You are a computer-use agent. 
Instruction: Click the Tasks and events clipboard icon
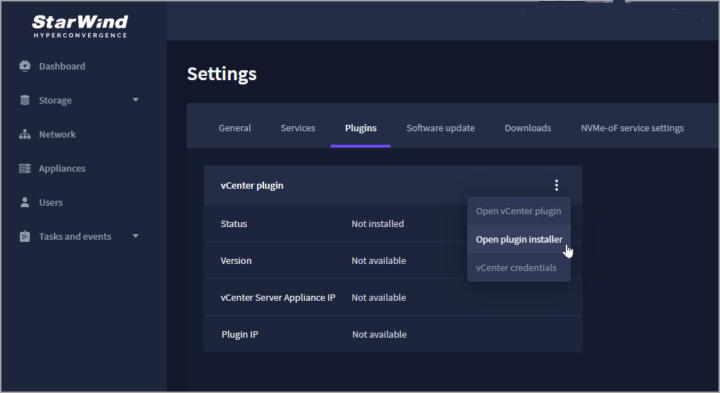tap(25, 236)
